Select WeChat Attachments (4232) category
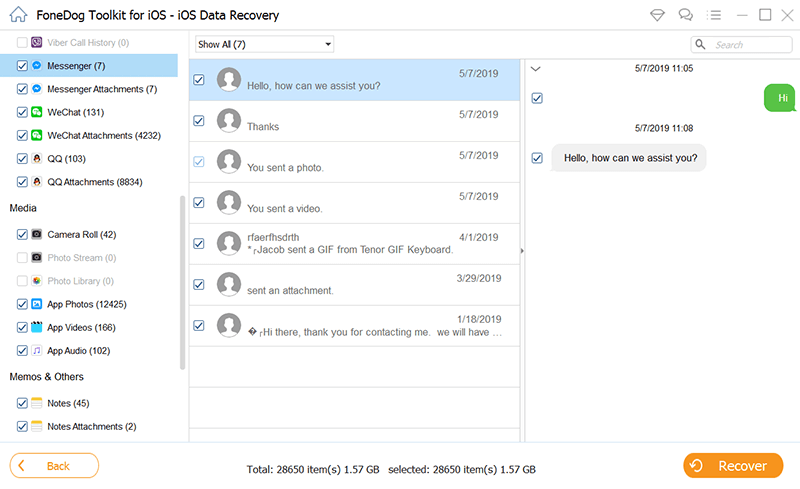 coord(104,135)
